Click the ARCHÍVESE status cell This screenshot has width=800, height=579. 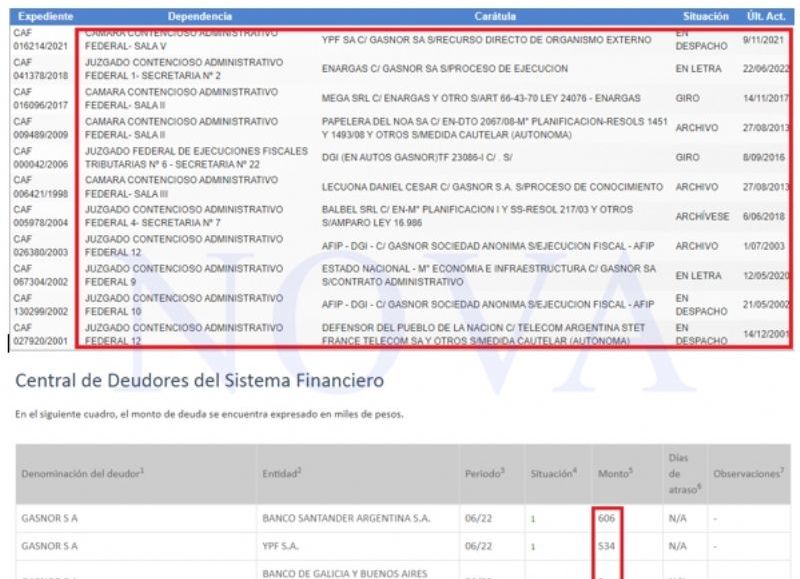(702, 217)
